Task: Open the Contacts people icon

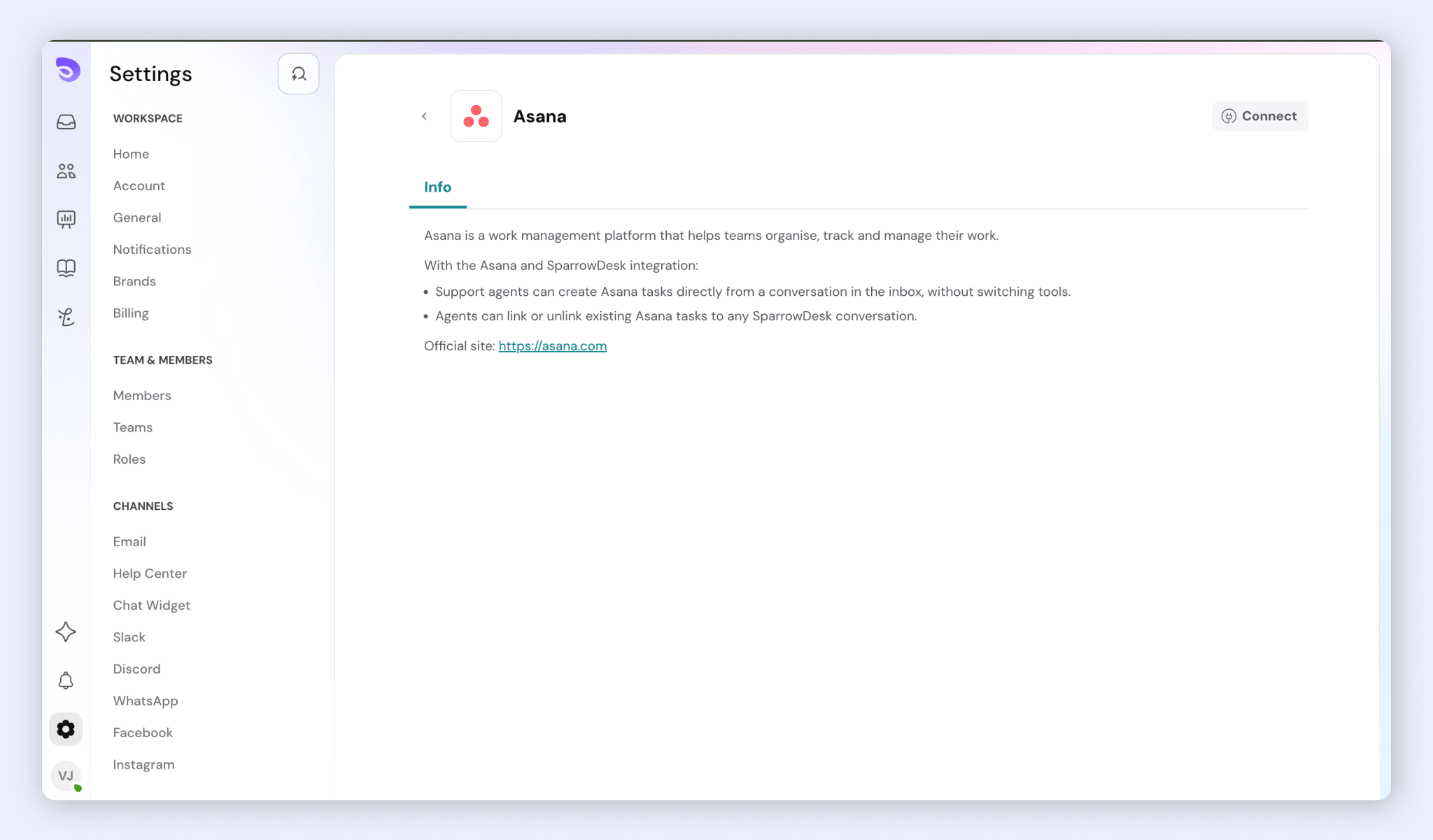Action: (66, 171)
